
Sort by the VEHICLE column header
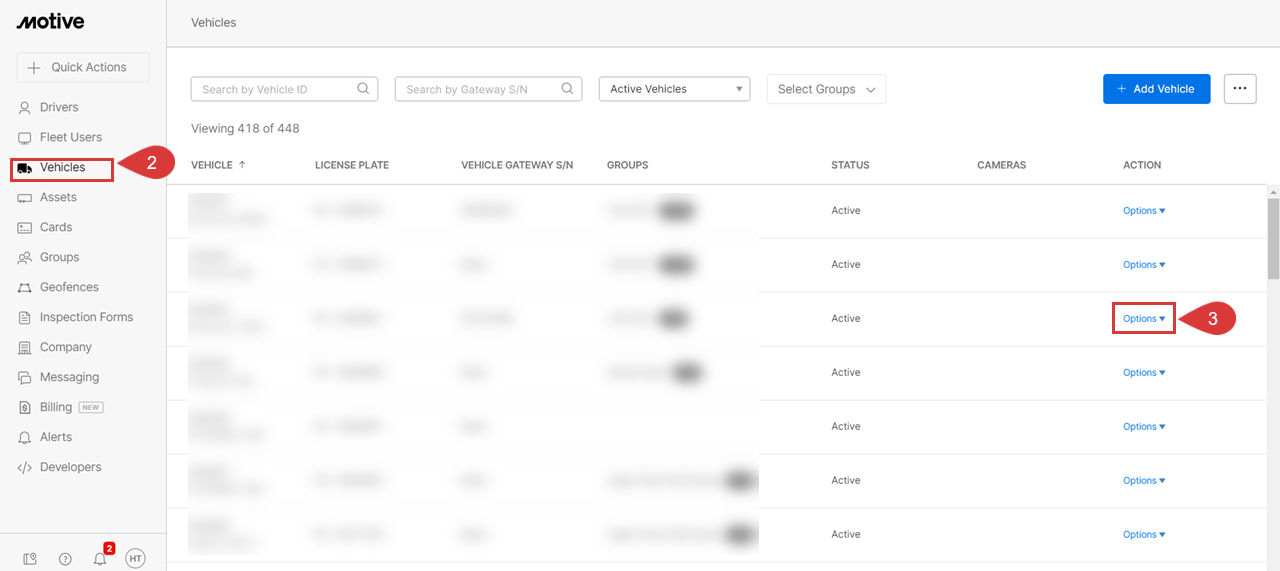point(212,165)
